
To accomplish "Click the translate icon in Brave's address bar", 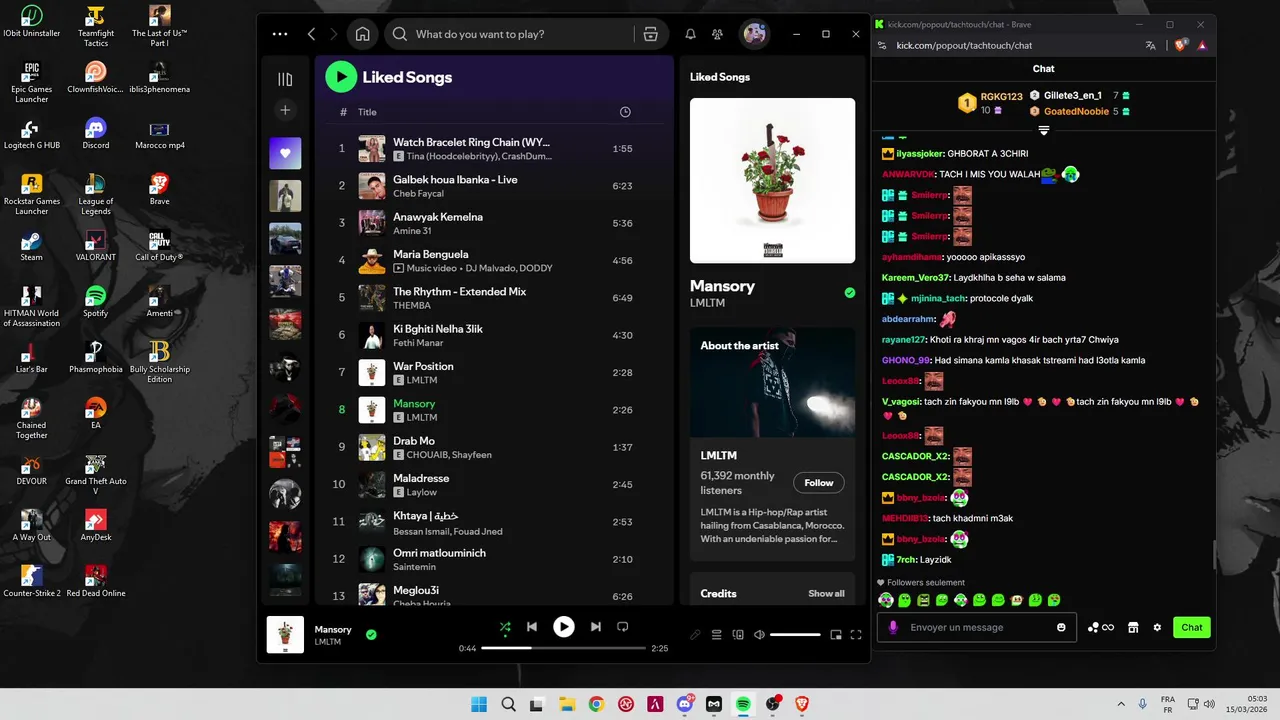I will pyautogui.click(x=1151, y=45).
